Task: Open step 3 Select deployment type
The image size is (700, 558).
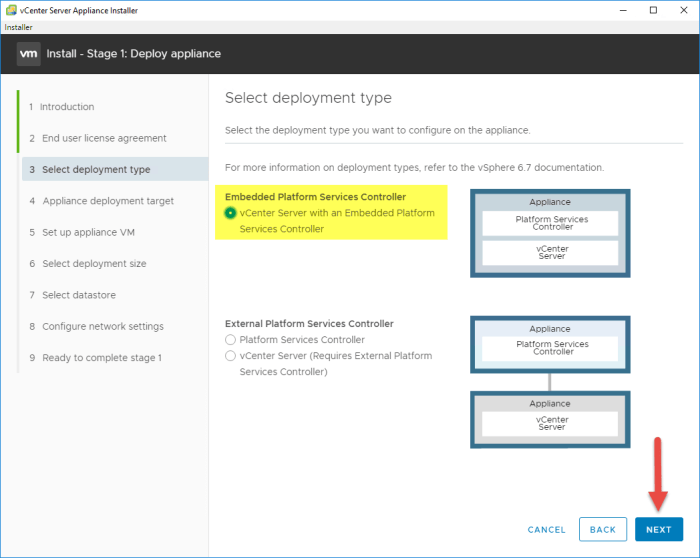Action: (115, 169)
